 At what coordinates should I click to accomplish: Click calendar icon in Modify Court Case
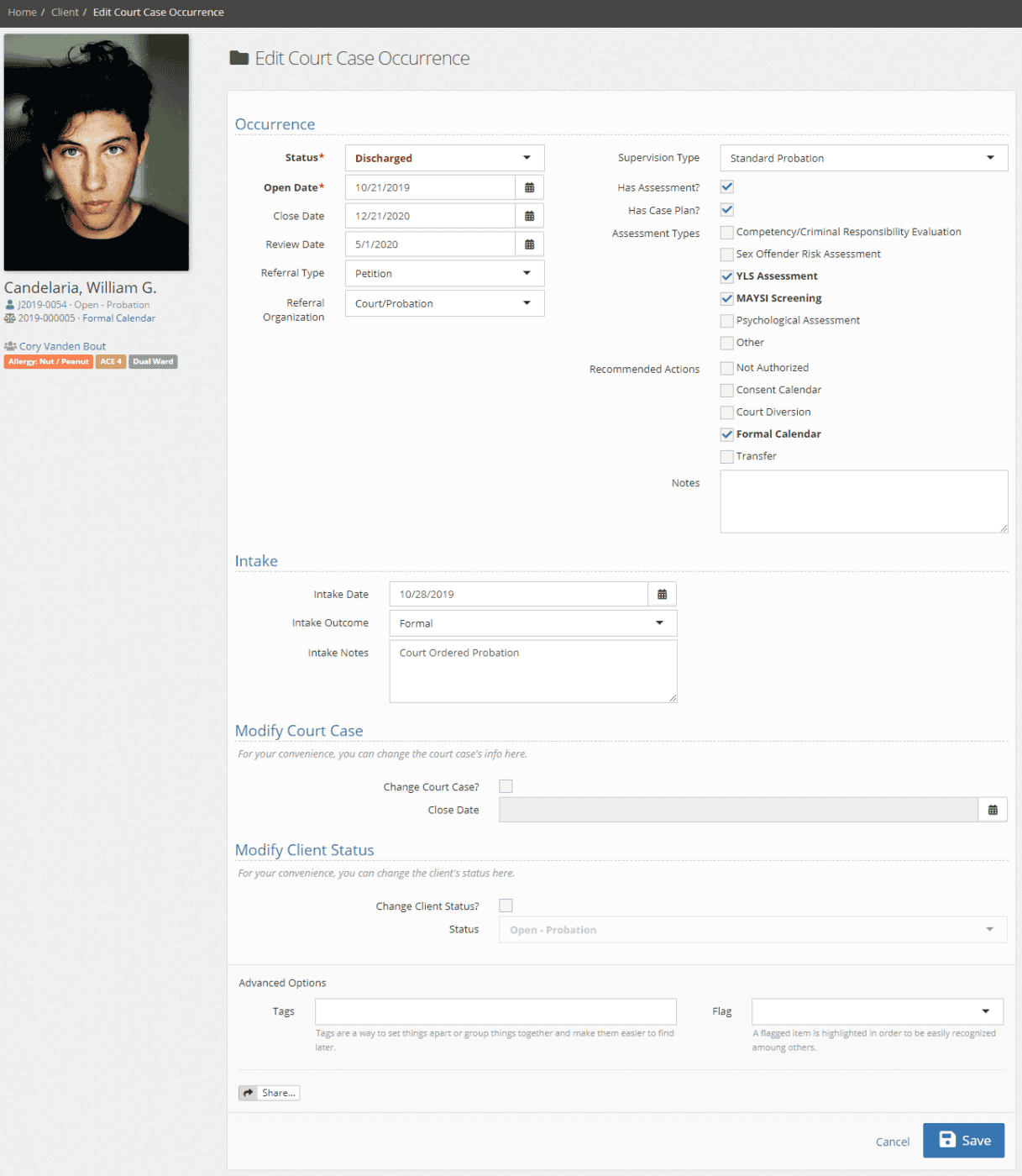[993, 810]
